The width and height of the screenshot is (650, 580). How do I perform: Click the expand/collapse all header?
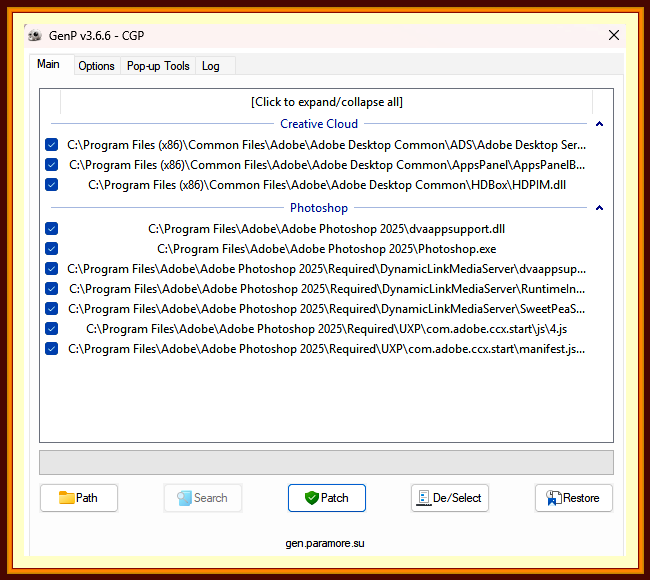[326, 102]
